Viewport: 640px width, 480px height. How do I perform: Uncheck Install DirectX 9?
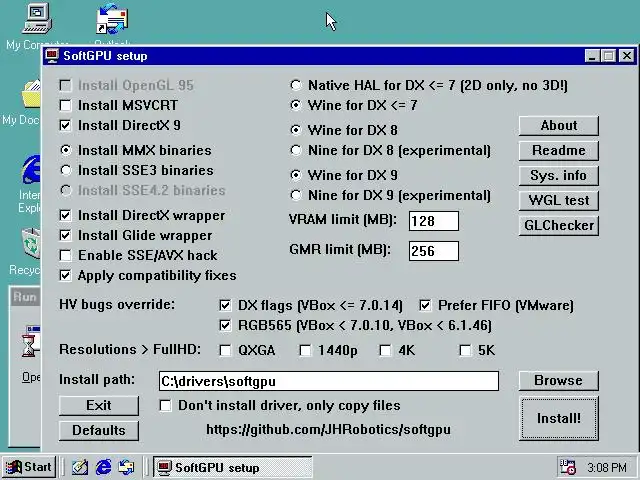[65, 125]
